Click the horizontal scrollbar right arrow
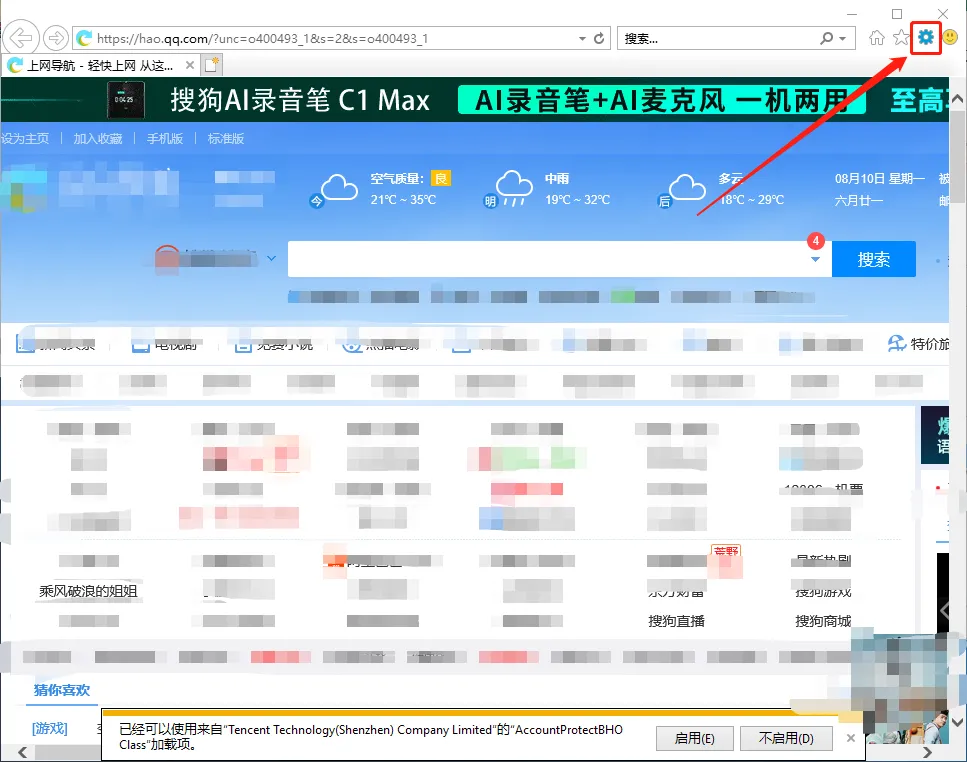Image resolution: width=967 pixels, height=762 pixels. tap(928, 752)
